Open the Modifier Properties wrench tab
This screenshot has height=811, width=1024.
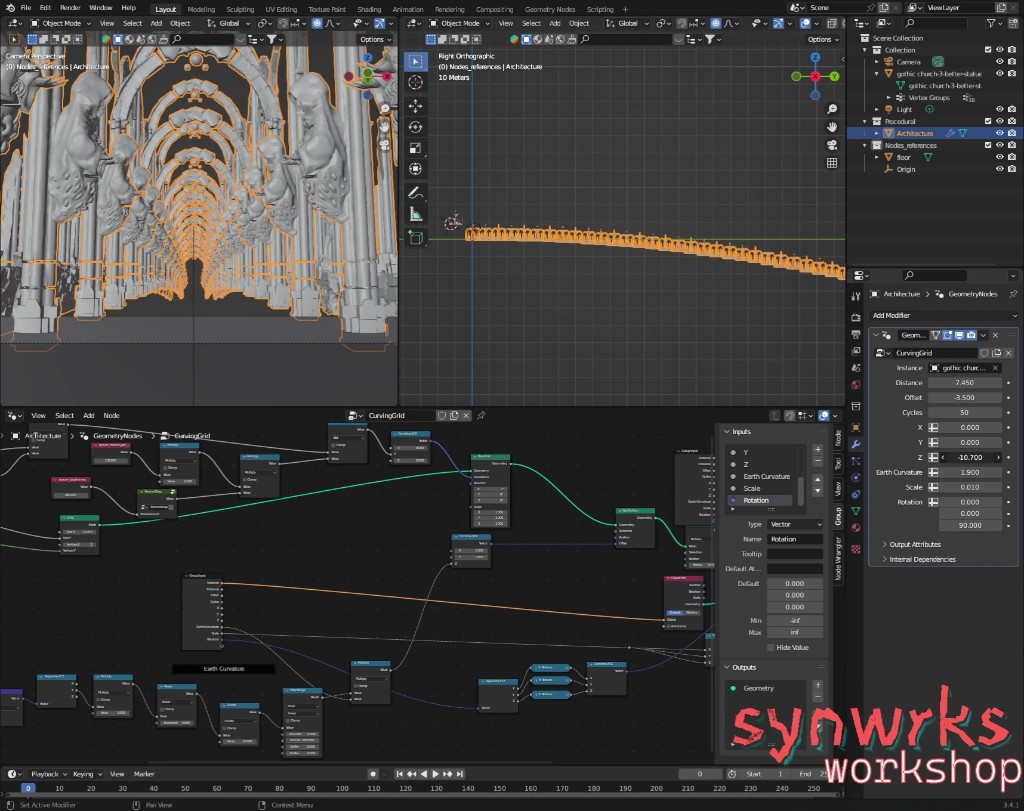857,444
